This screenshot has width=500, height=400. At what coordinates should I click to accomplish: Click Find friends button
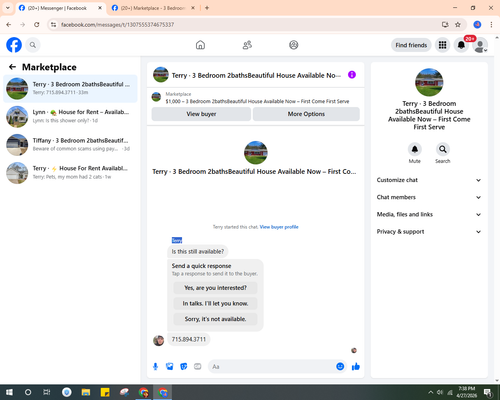[411, 45]
